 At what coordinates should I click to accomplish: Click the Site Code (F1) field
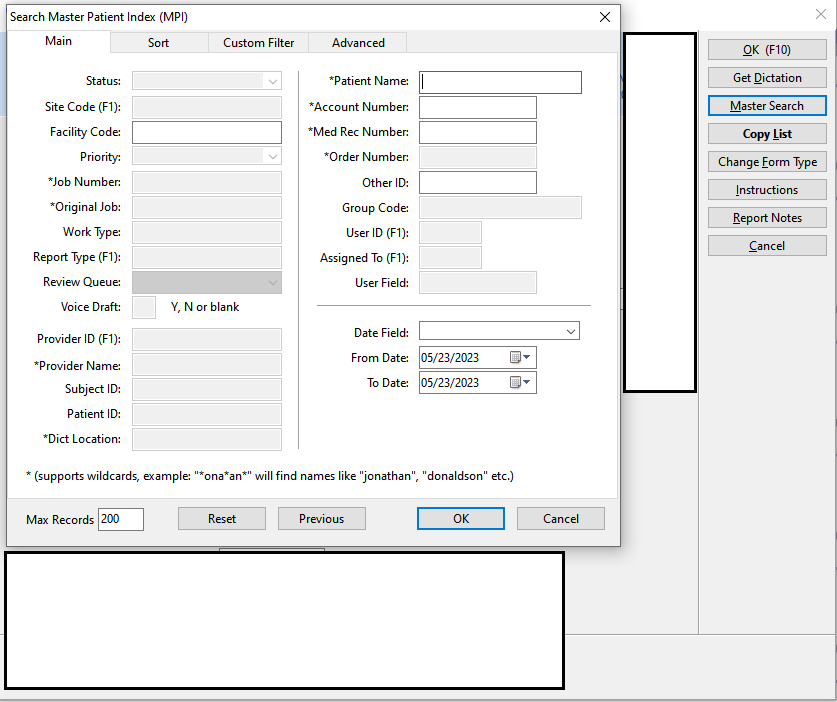point(207,107)
